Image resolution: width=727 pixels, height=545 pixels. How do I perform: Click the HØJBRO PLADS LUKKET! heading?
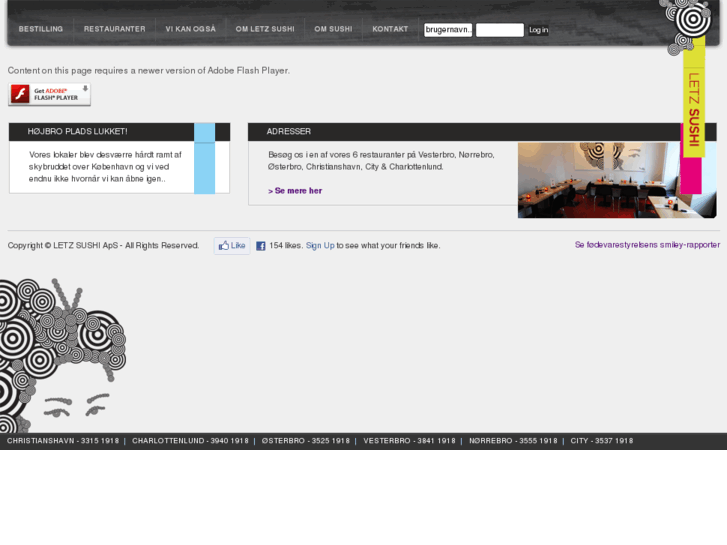point(77,131)
